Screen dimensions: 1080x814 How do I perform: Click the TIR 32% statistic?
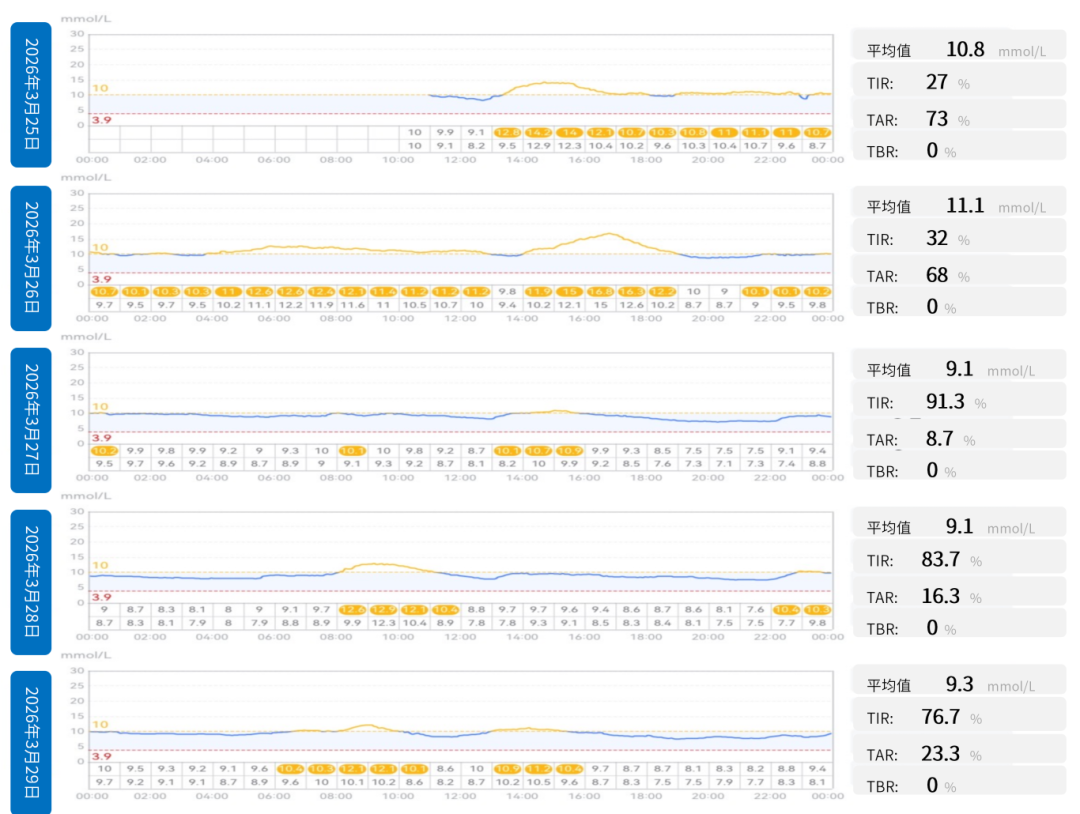(x=958, y=238)
